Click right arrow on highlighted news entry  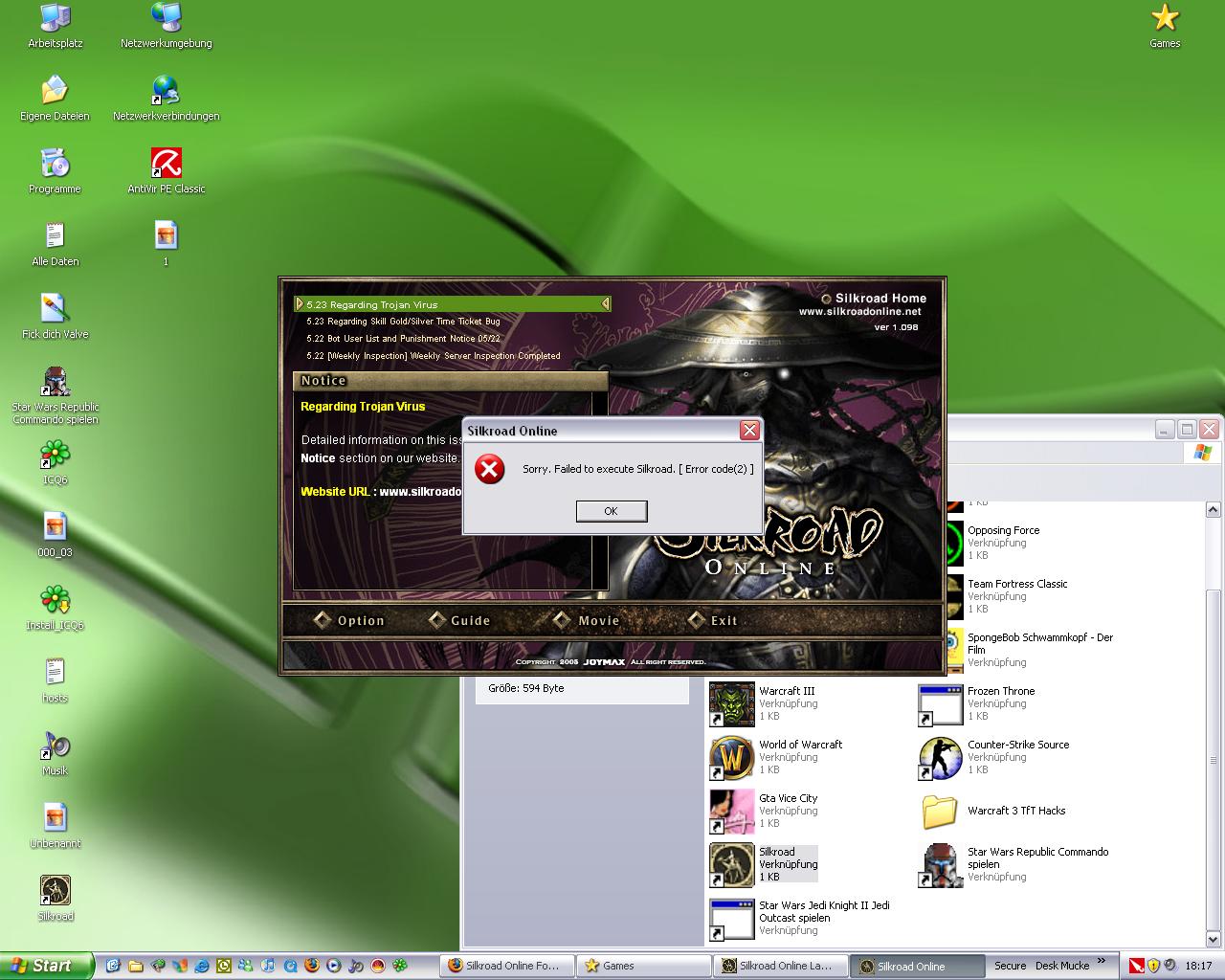point(605,304)
